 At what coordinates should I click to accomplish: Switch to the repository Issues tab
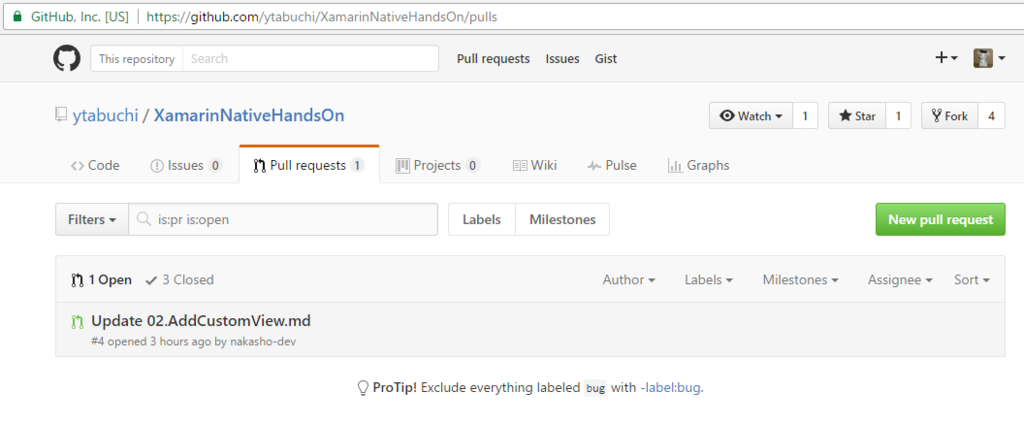186,165
